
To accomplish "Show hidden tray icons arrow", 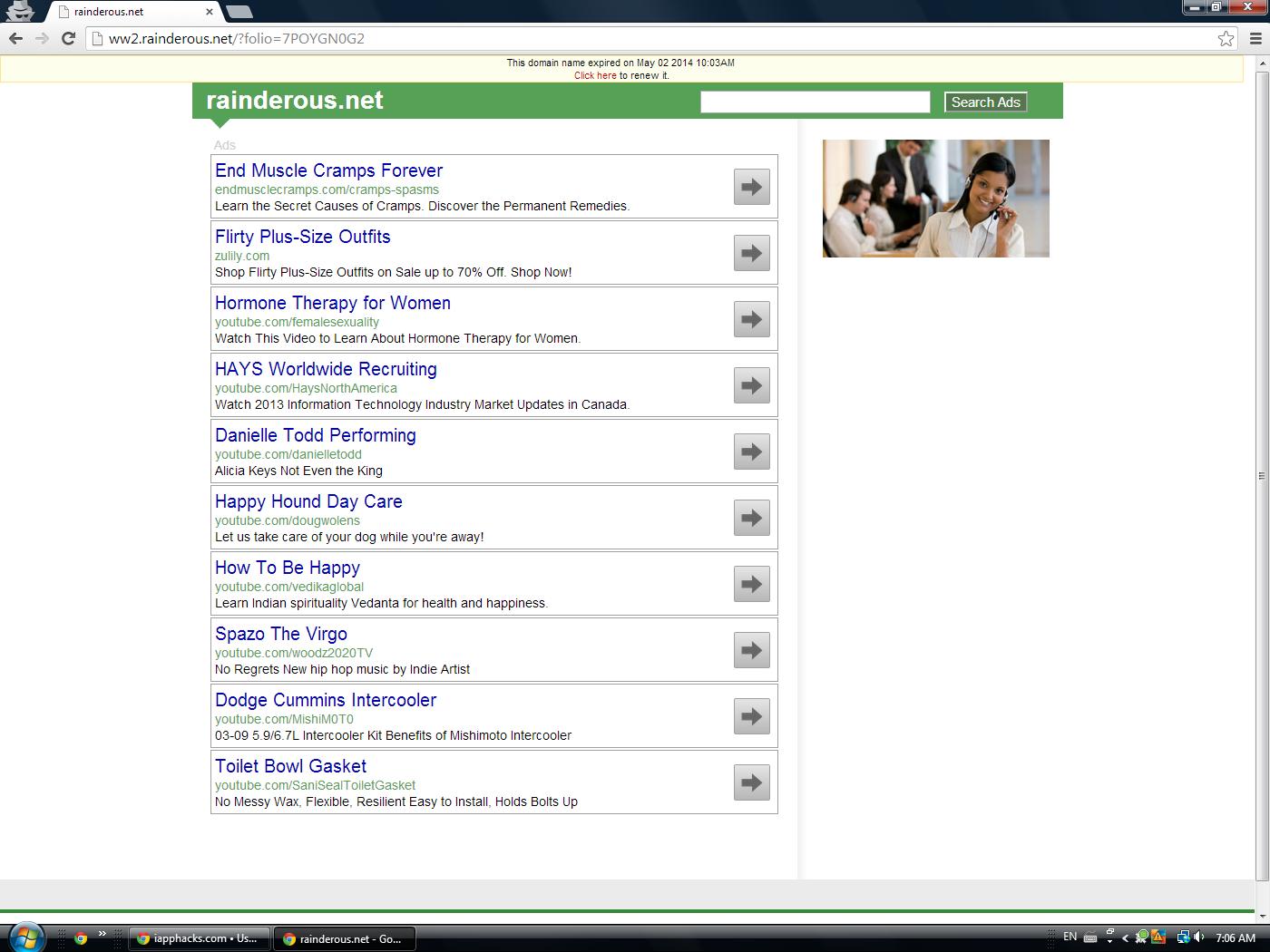I will tap(1125, 938).
